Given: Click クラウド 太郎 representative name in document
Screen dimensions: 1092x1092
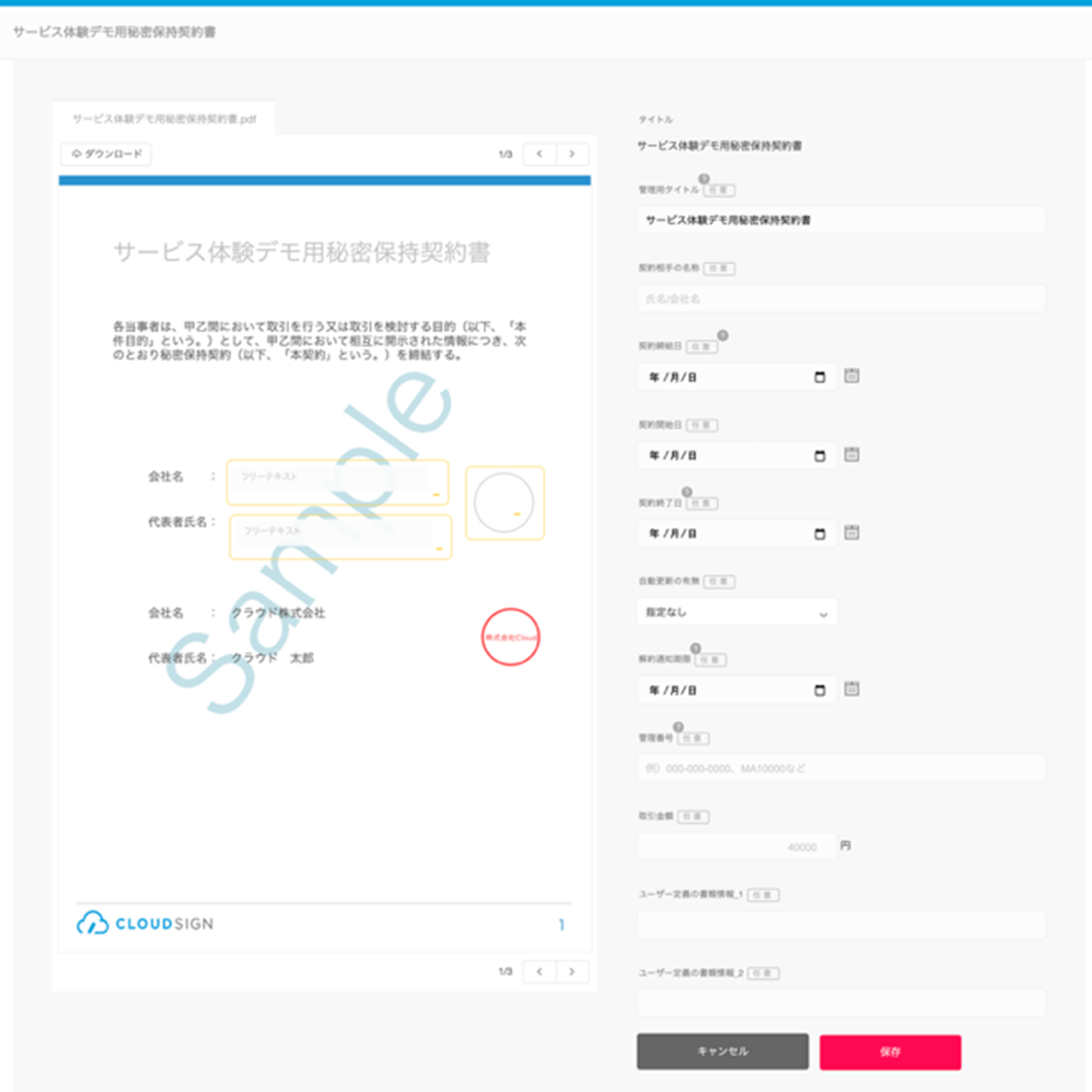Looking at the screenshot, I should [x=272, y=658].
